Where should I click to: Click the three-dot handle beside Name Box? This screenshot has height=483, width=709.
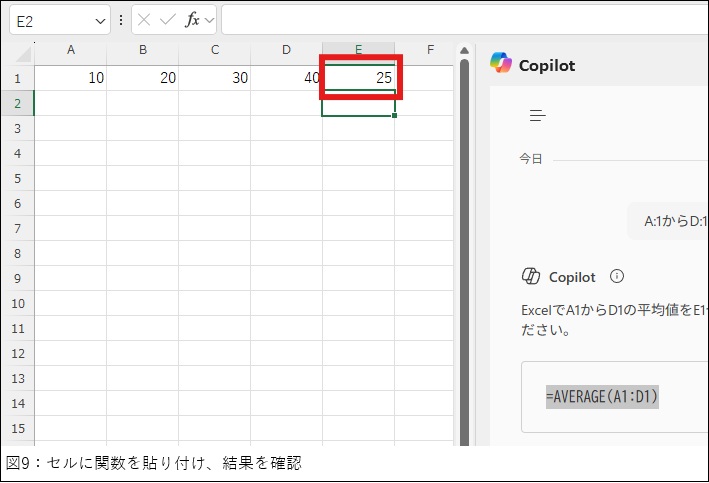[121, 20]
